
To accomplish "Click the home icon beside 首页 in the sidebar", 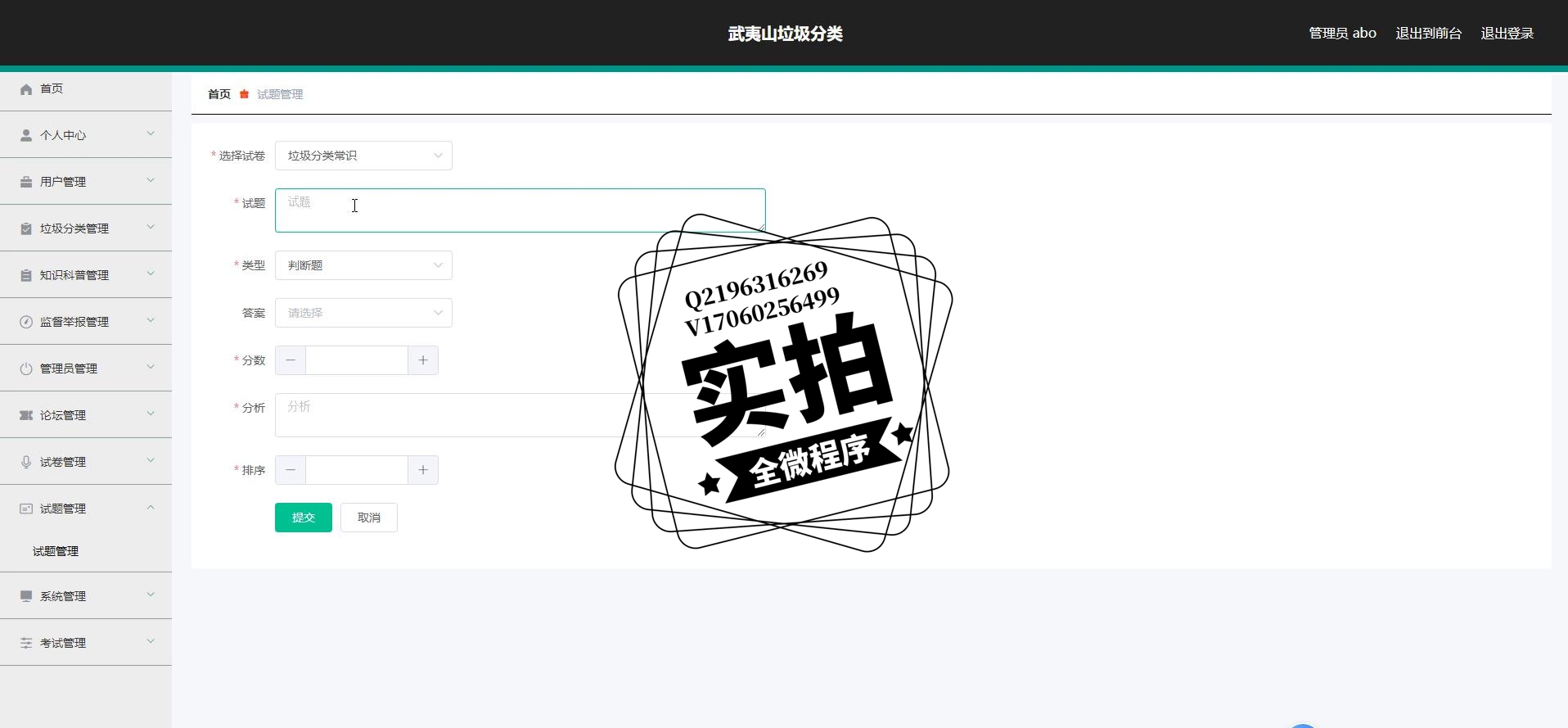I will [26, 88].
